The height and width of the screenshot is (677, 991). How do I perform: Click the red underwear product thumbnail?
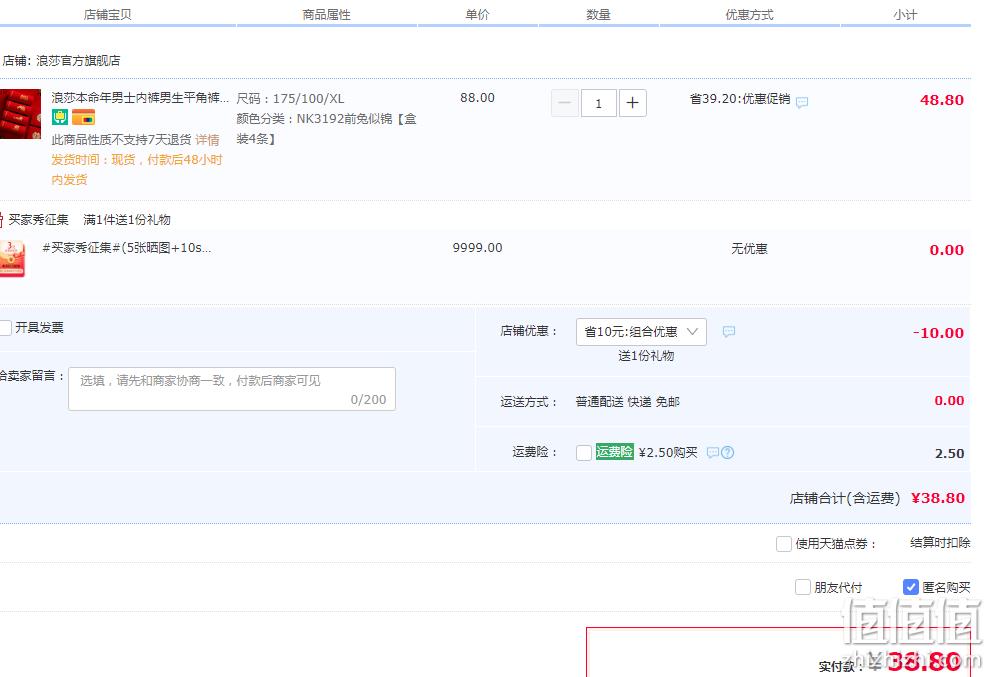coord(20,114)
